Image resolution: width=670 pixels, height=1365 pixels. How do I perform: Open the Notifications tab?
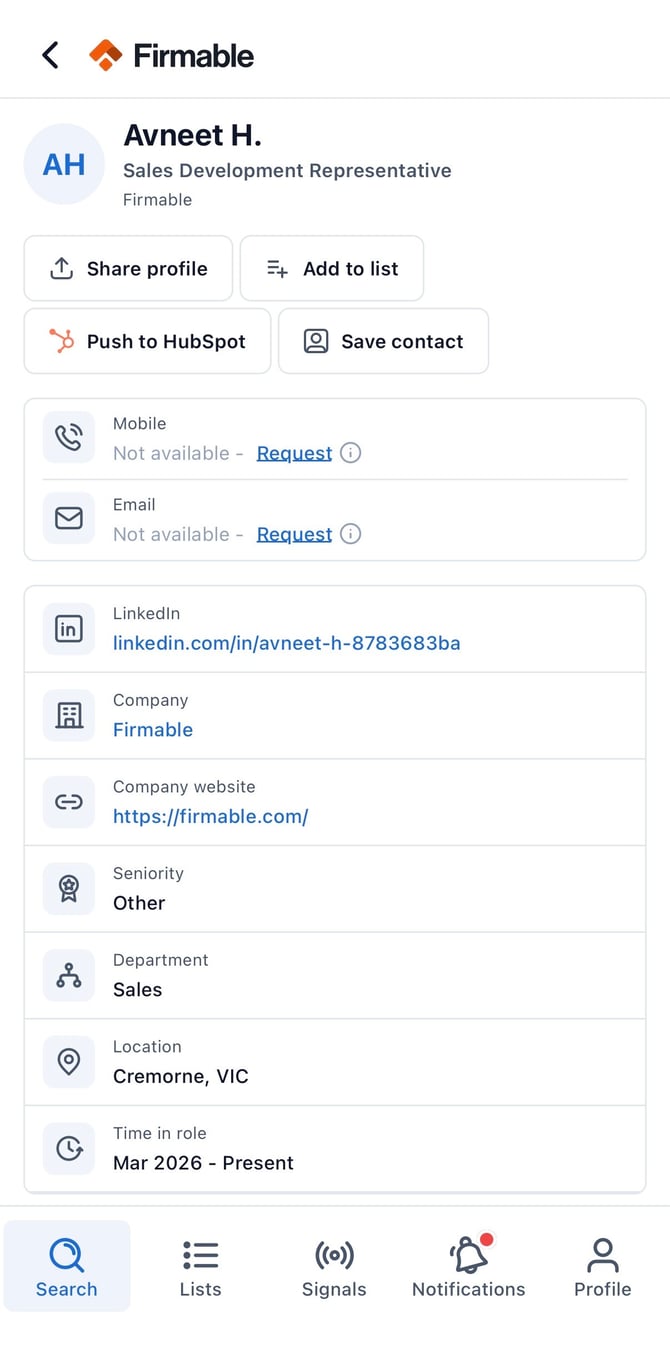(x=468, y=1266)
